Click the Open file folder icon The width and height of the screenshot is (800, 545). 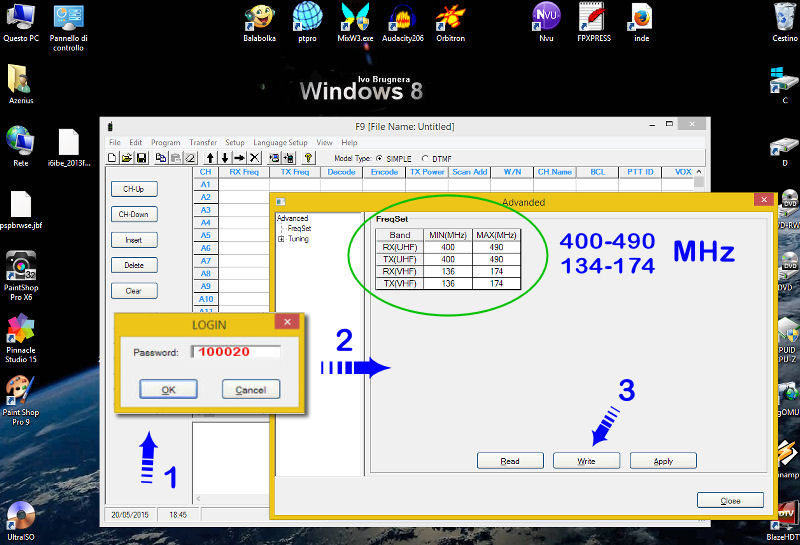click(x=127, y=158)
